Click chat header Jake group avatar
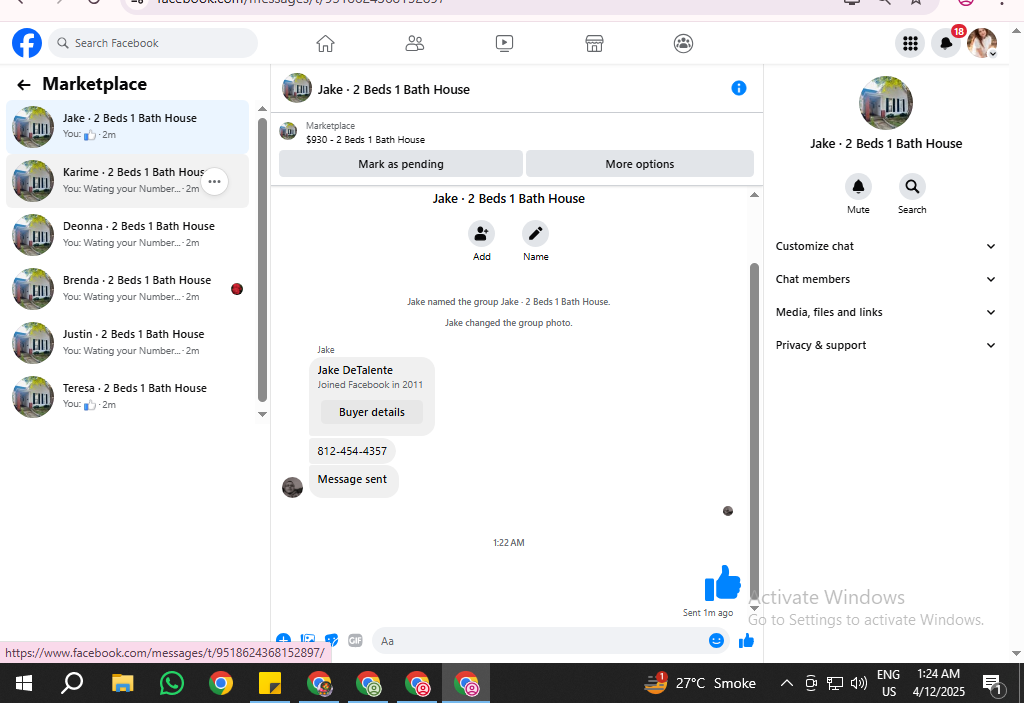1024x703 pixels. [x=296, y=88]
